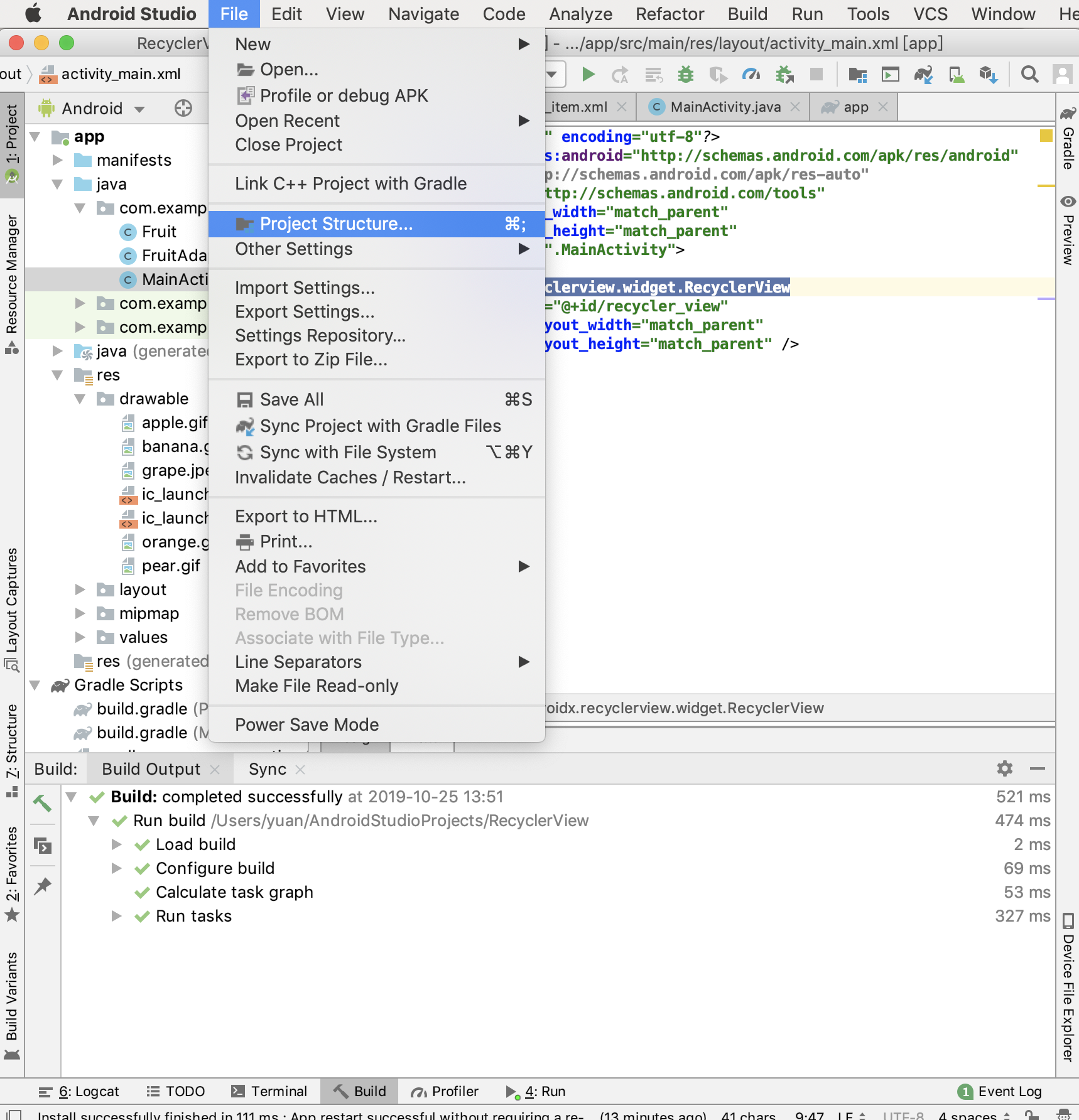Open SDK Manager toolbar icon

point(989,75)
